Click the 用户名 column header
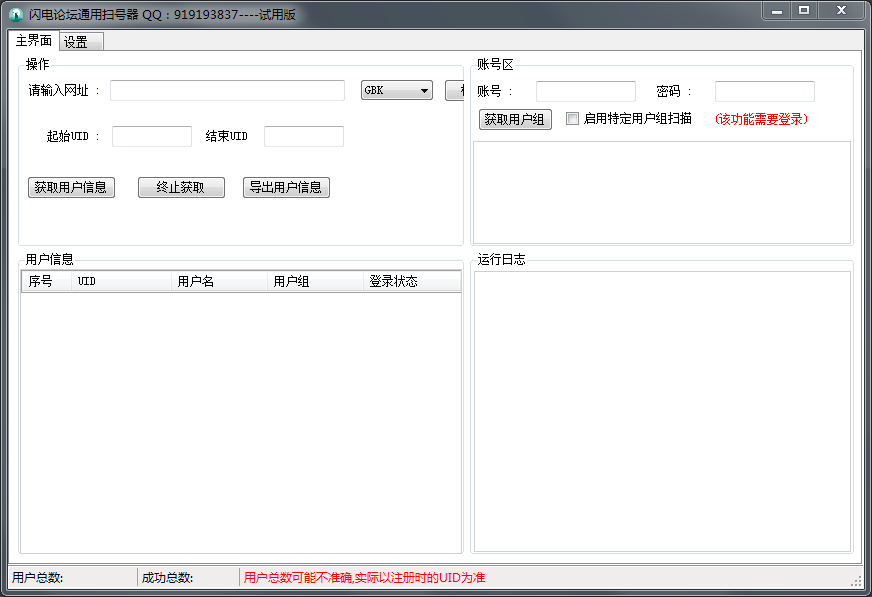Image resolution: width=872 pixels, height=597 pixels. coord(219,281)
